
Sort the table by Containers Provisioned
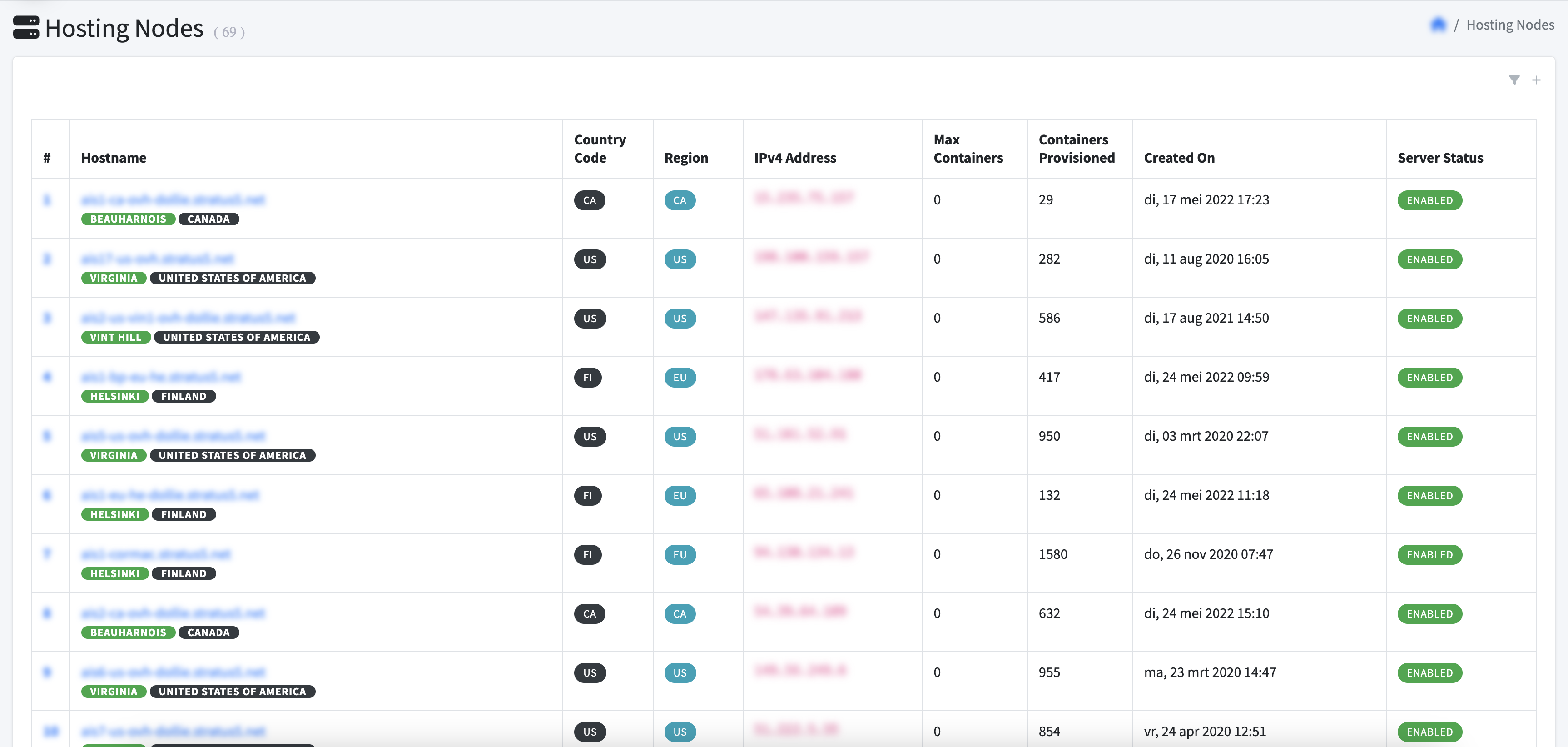[x=1077, y=148]
